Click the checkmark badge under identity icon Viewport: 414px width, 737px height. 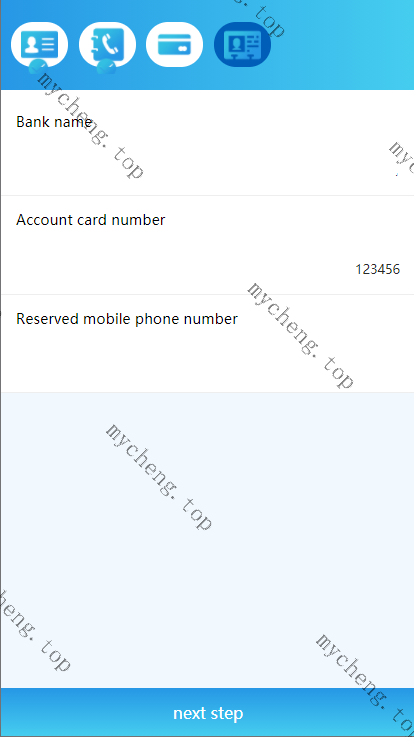tap(36, 68)
